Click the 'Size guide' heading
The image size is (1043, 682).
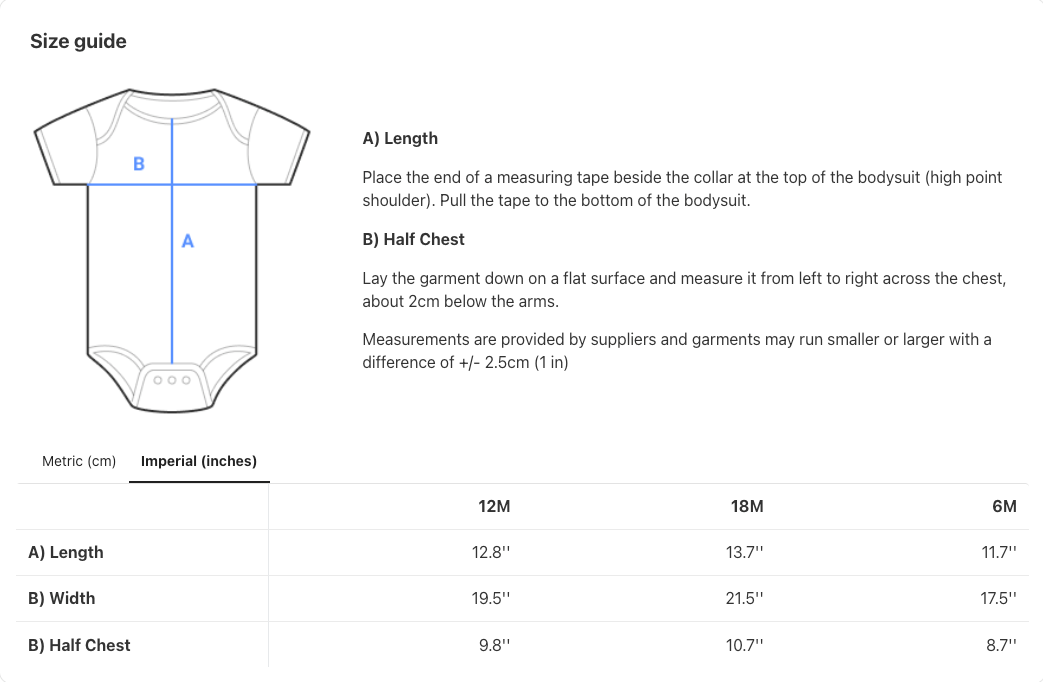[78, 41]
